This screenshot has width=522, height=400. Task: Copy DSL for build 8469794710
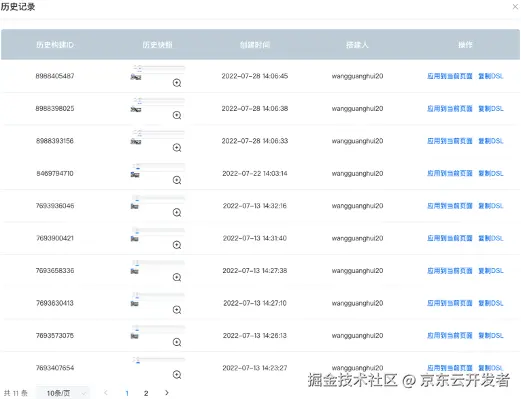click(x=491, y=173)
